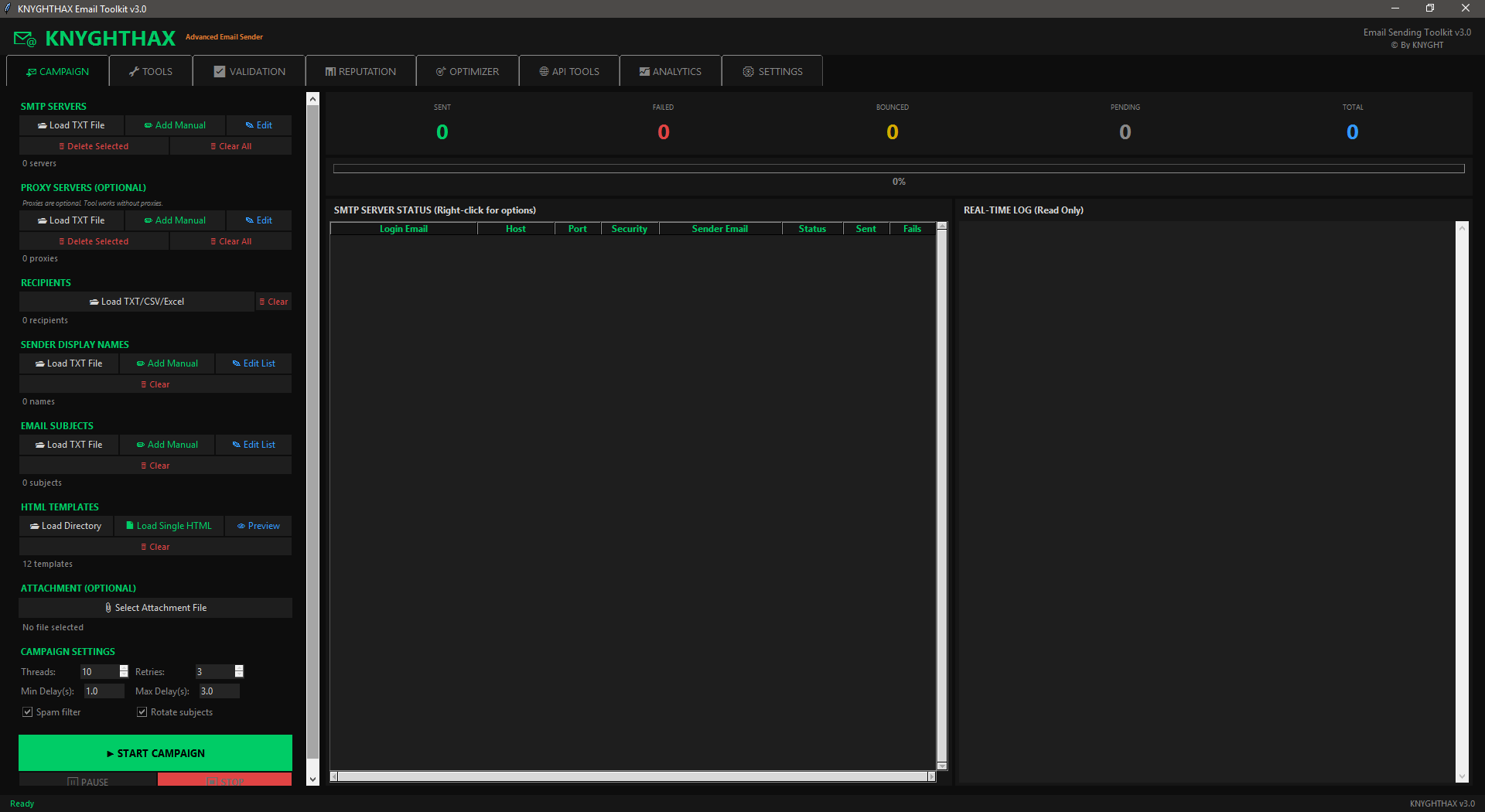Click the Retries value field

pos(214,671)
